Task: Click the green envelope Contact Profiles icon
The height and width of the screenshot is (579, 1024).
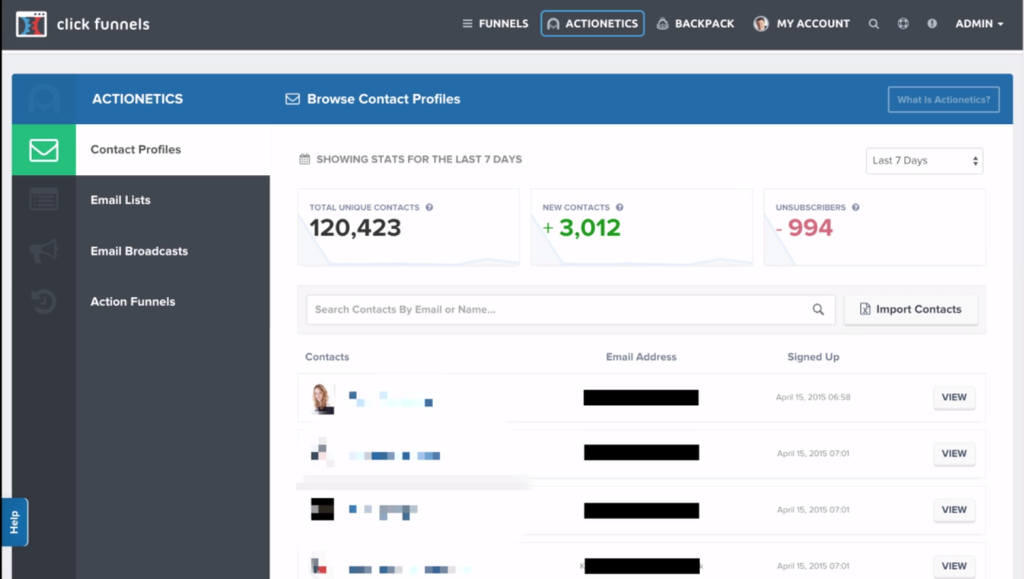Action: click(44, 150)
